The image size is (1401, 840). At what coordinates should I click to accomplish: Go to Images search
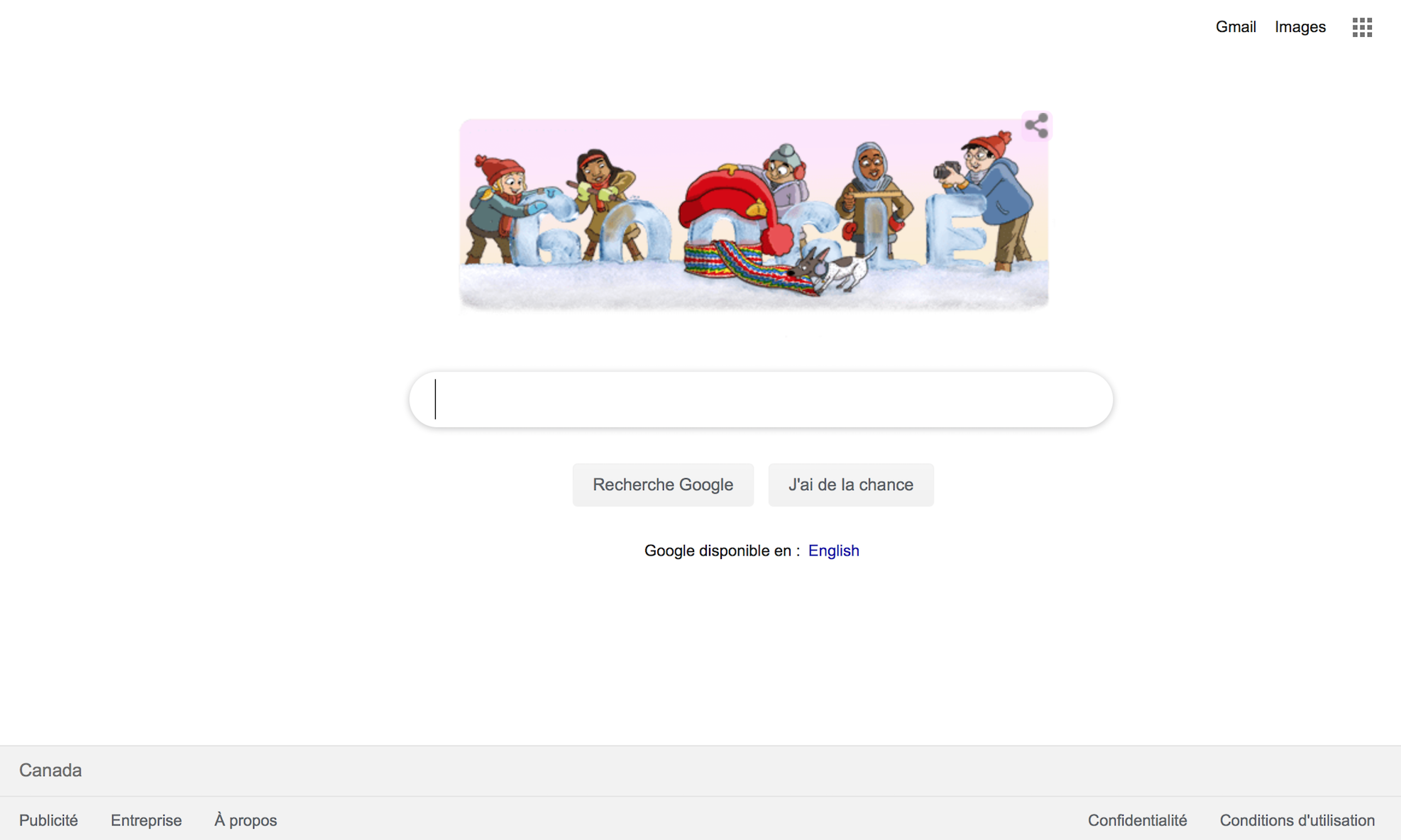pos(1300,27)
